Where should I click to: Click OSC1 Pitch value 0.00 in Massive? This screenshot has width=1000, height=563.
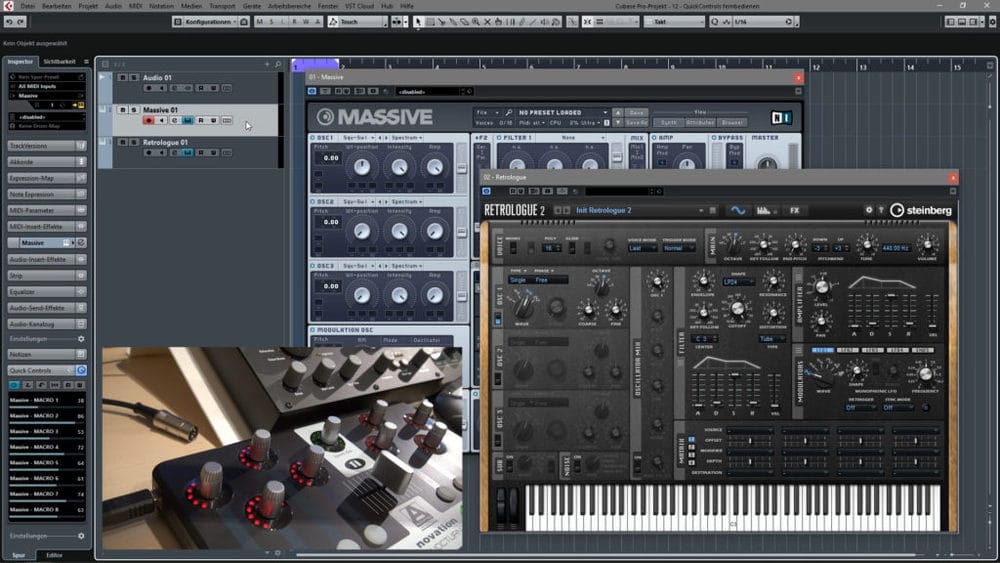pos(330,158)
